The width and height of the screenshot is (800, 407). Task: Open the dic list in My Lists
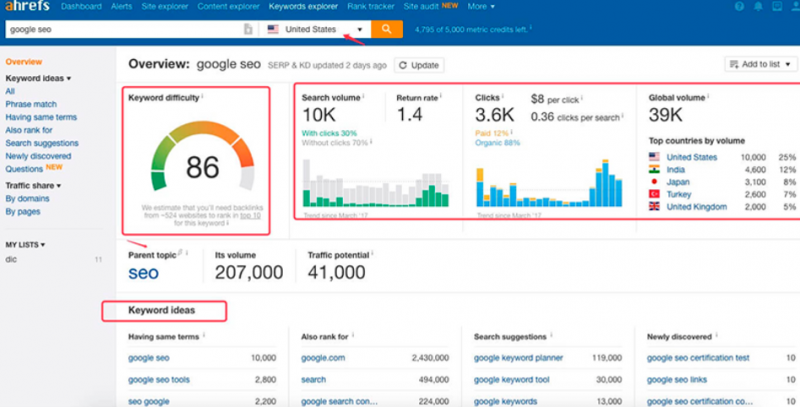[x=11, y=259]
